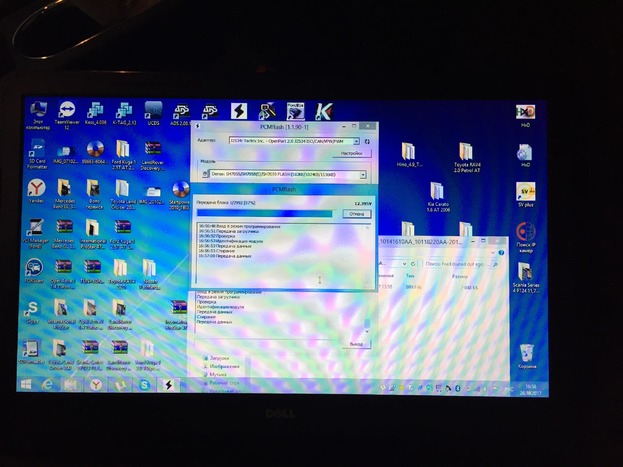The width and height of the screenshot is (623, 467).
Task: Click the Windows Start button
Action: (x=24, y=384)
